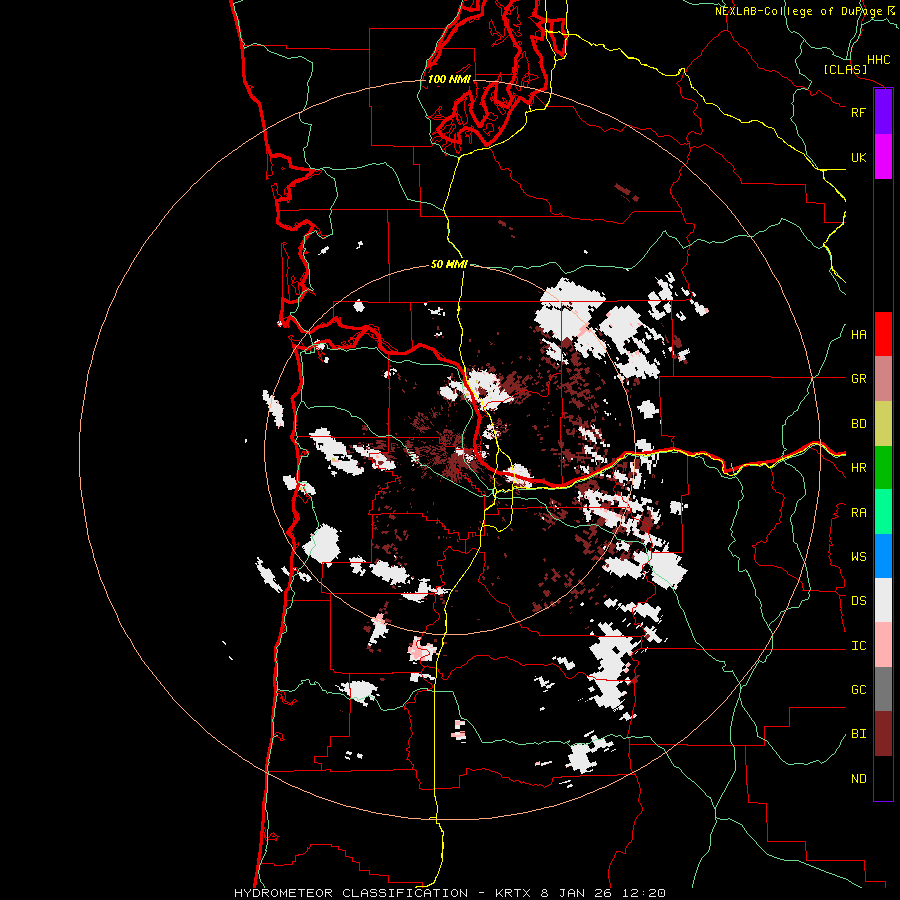
Task: Click the KRTX station identifier
Action: pyautogui.click(x=513, y=893)
